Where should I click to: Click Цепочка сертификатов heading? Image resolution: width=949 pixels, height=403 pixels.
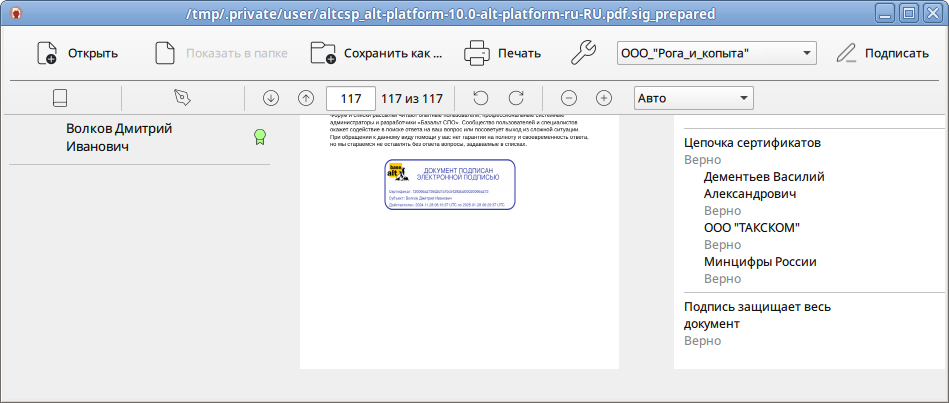(x=752, y=143)
